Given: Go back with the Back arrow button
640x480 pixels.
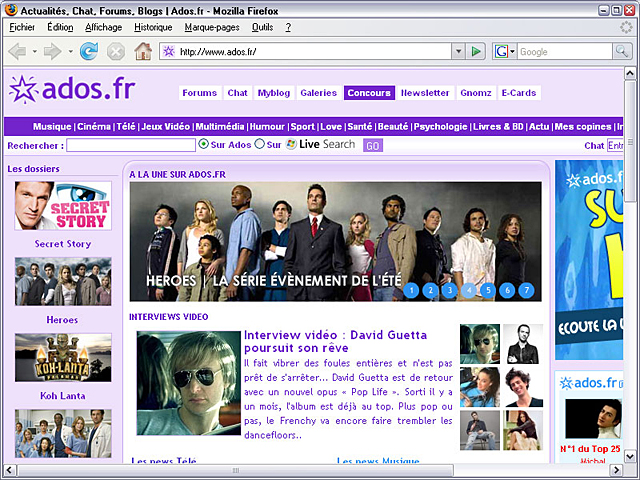Looking at the screenshot, I should (17, 52).
